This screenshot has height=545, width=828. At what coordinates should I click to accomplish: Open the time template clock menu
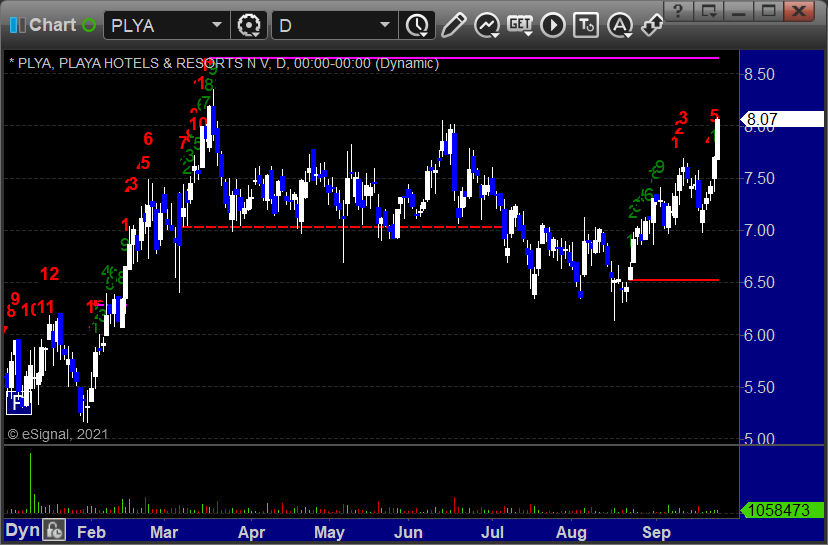point(418,25)
